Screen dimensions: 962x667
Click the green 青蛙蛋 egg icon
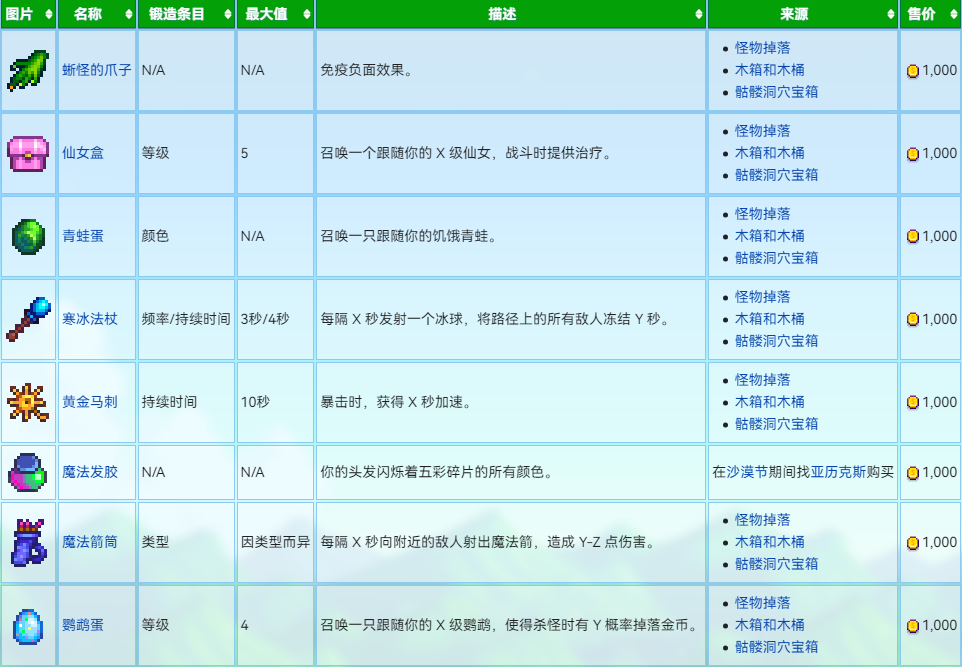28,236
